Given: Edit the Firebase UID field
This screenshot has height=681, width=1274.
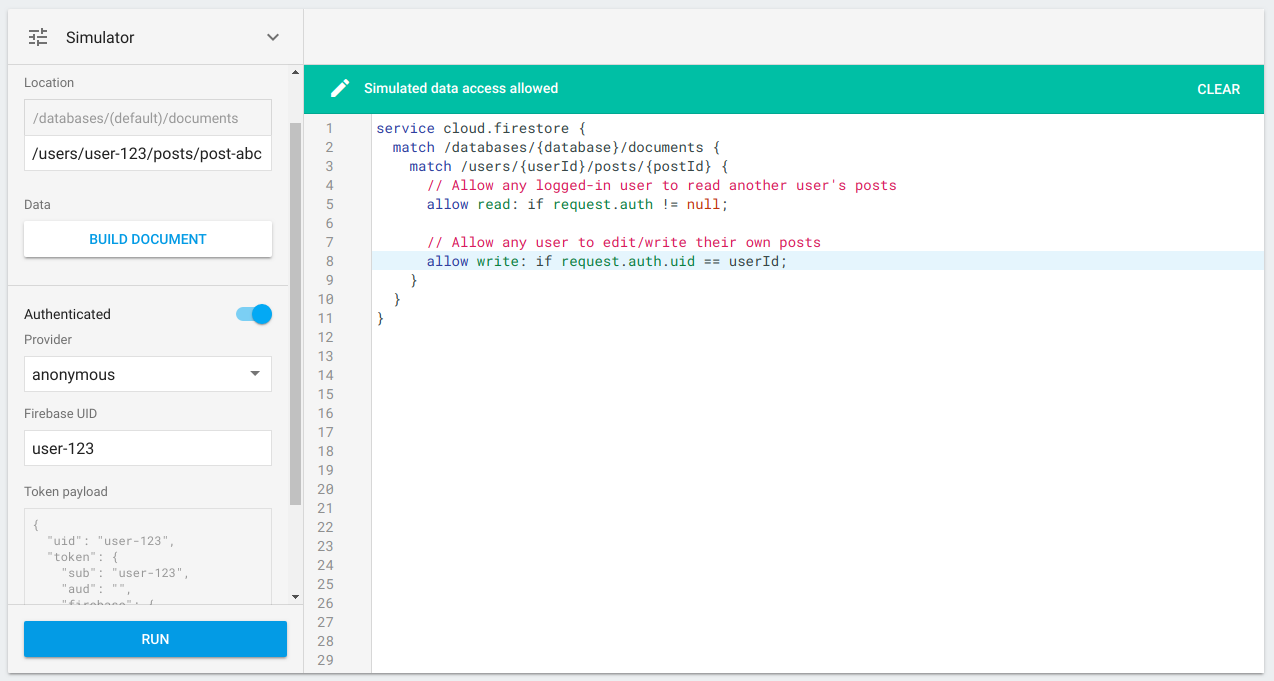Looking at the screenshot, I should [148, 448].
